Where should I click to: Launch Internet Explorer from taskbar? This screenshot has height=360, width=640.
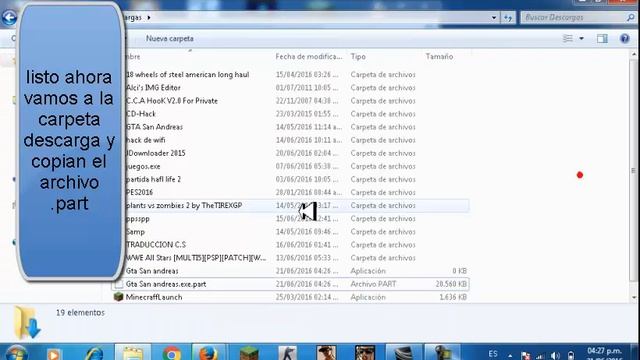pos(95,353)
